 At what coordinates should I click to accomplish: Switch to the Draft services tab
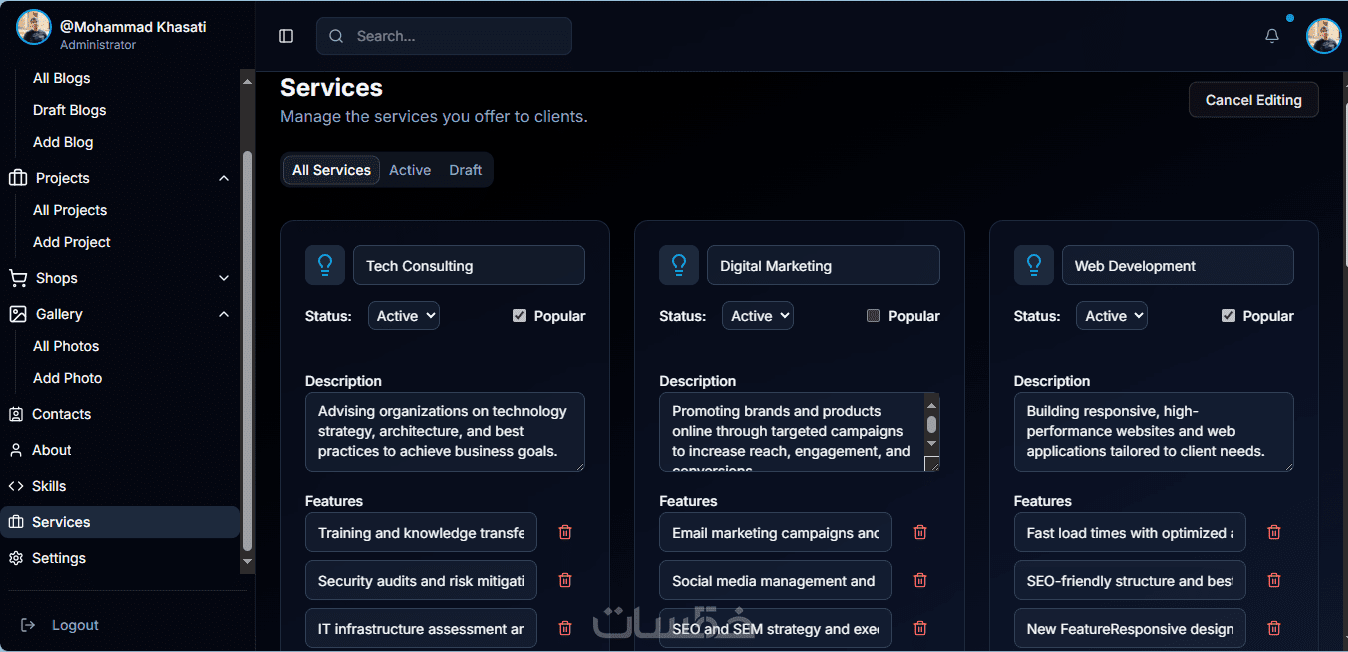click(x=466, y=170)
